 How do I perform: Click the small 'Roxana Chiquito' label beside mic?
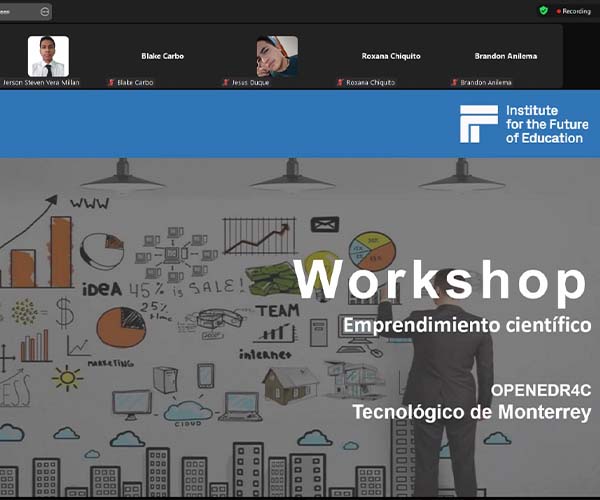(x=370, y=82)
